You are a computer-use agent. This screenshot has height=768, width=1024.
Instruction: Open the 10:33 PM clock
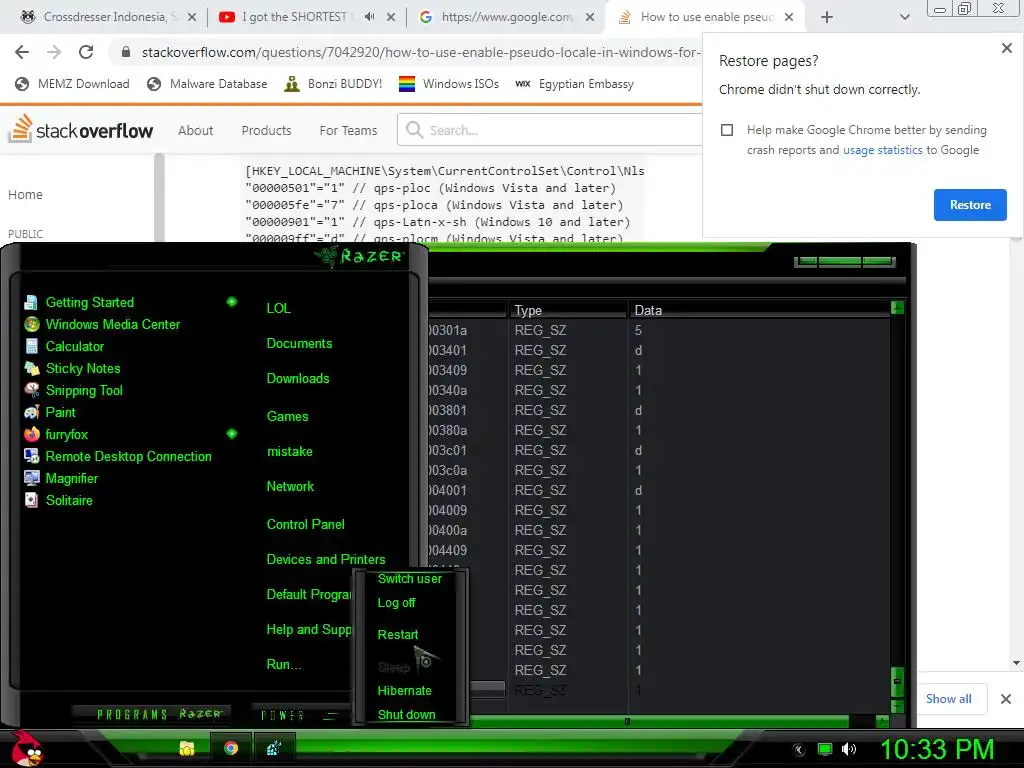pos(936,749)
